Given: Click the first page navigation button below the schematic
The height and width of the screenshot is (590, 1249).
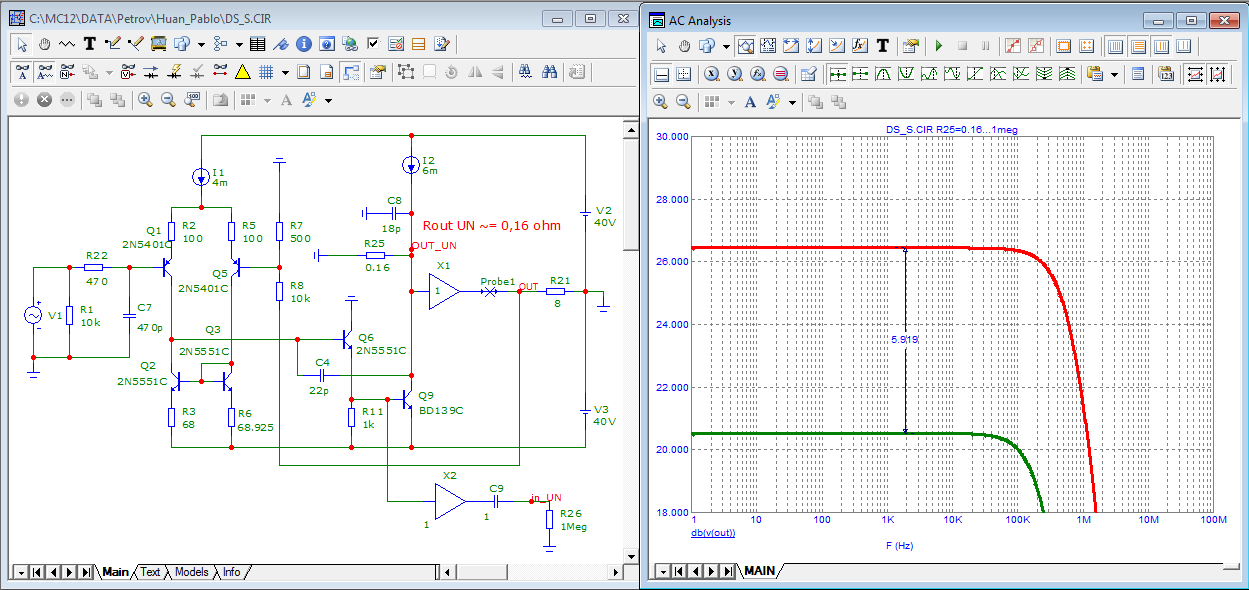Looking at the screenshot, I should (37, 572).
